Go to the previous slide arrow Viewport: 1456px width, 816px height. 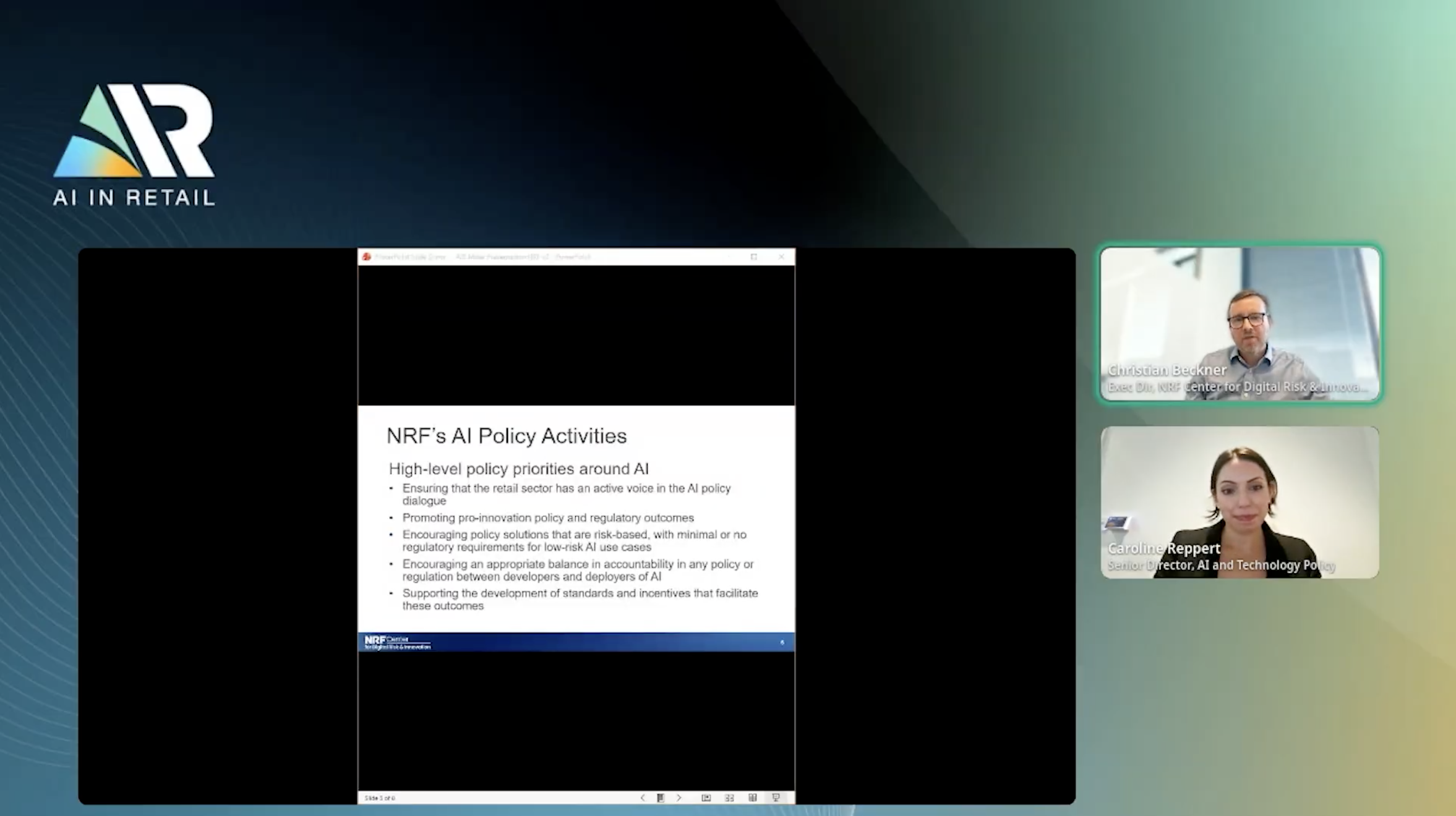coord(643,797)
